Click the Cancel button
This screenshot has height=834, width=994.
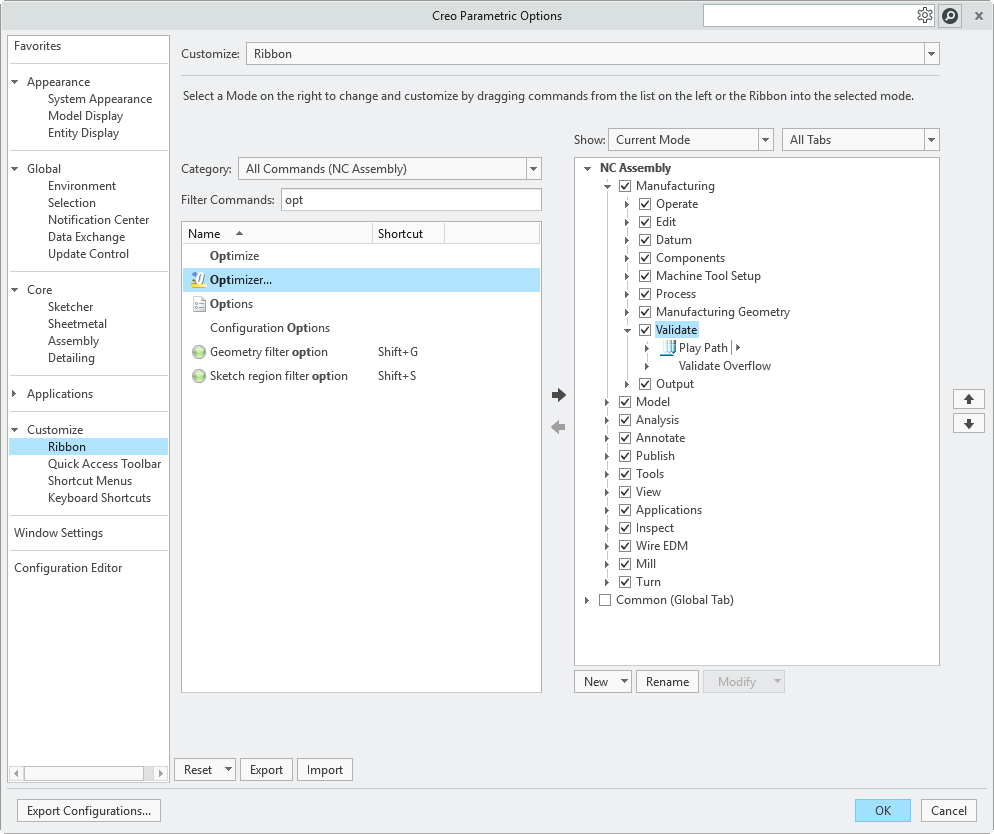pyautogui.click(x=948, y=810)
